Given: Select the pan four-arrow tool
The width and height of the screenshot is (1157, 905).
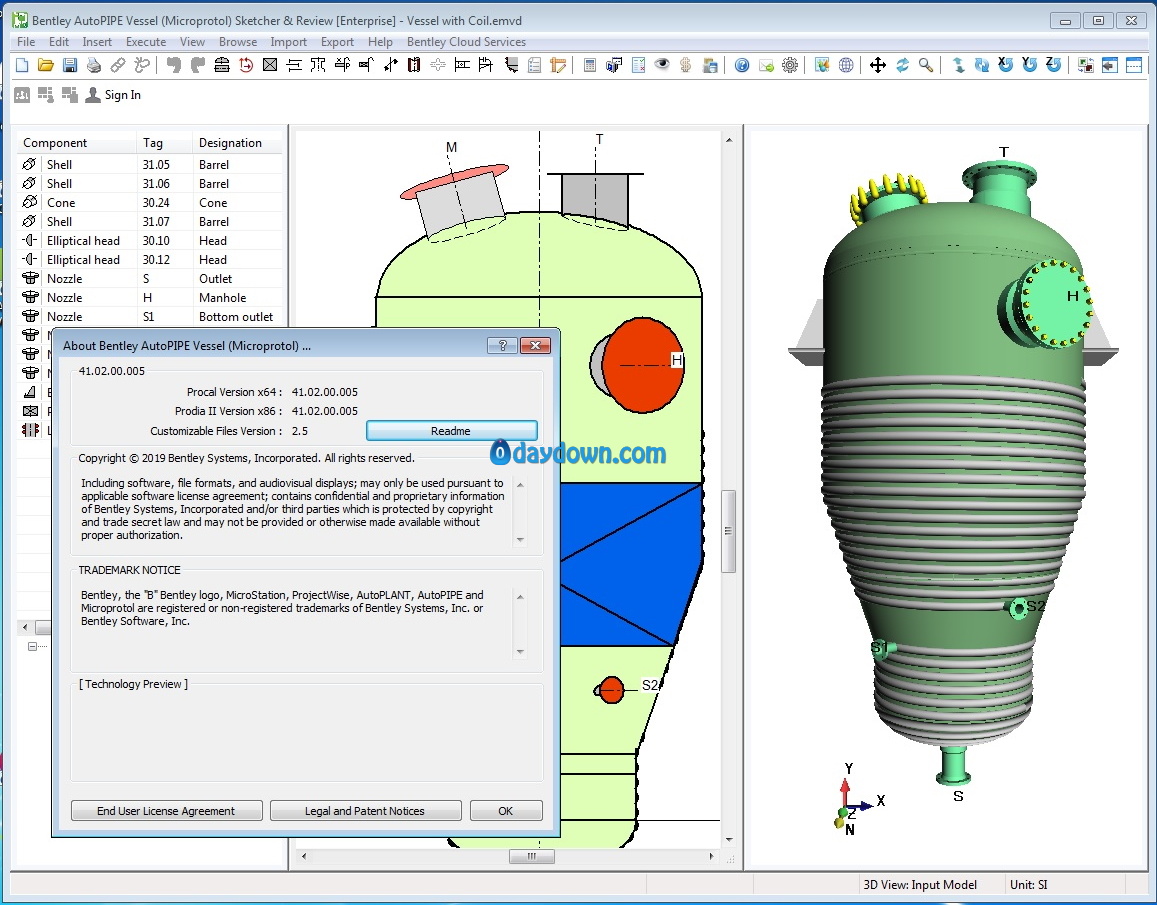Looking at the screenshot, I should click(x=877, y=66).
